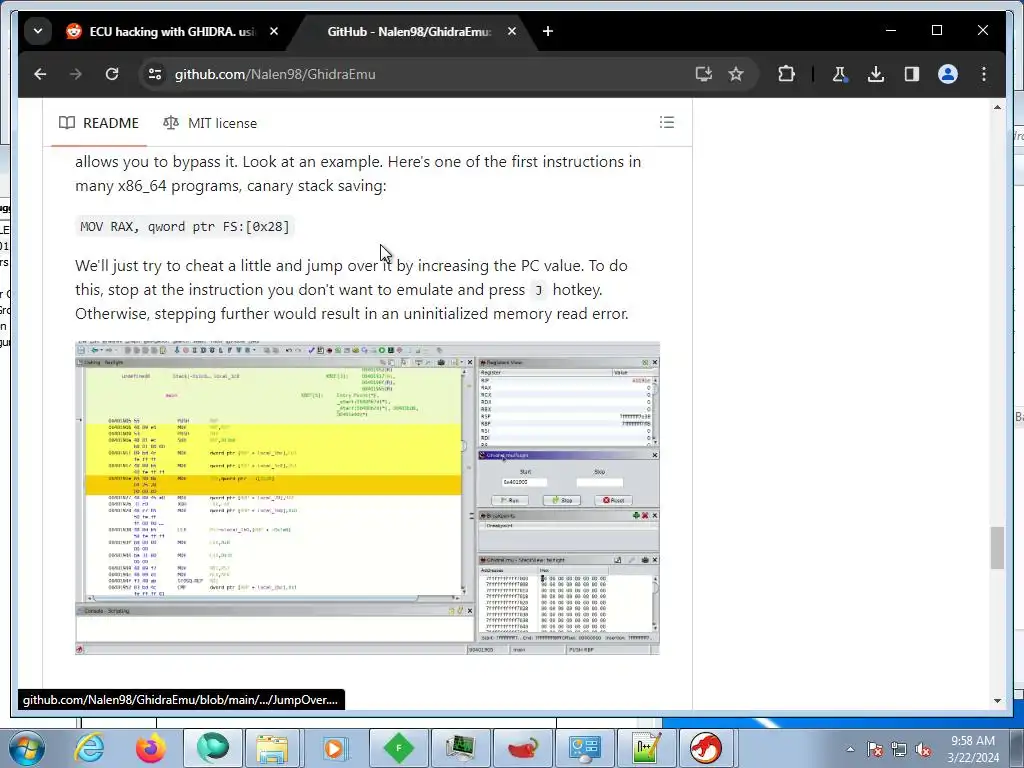This screenshot has width=1024, height=768.
Task: Open the network tray icon
Action: 899,749
